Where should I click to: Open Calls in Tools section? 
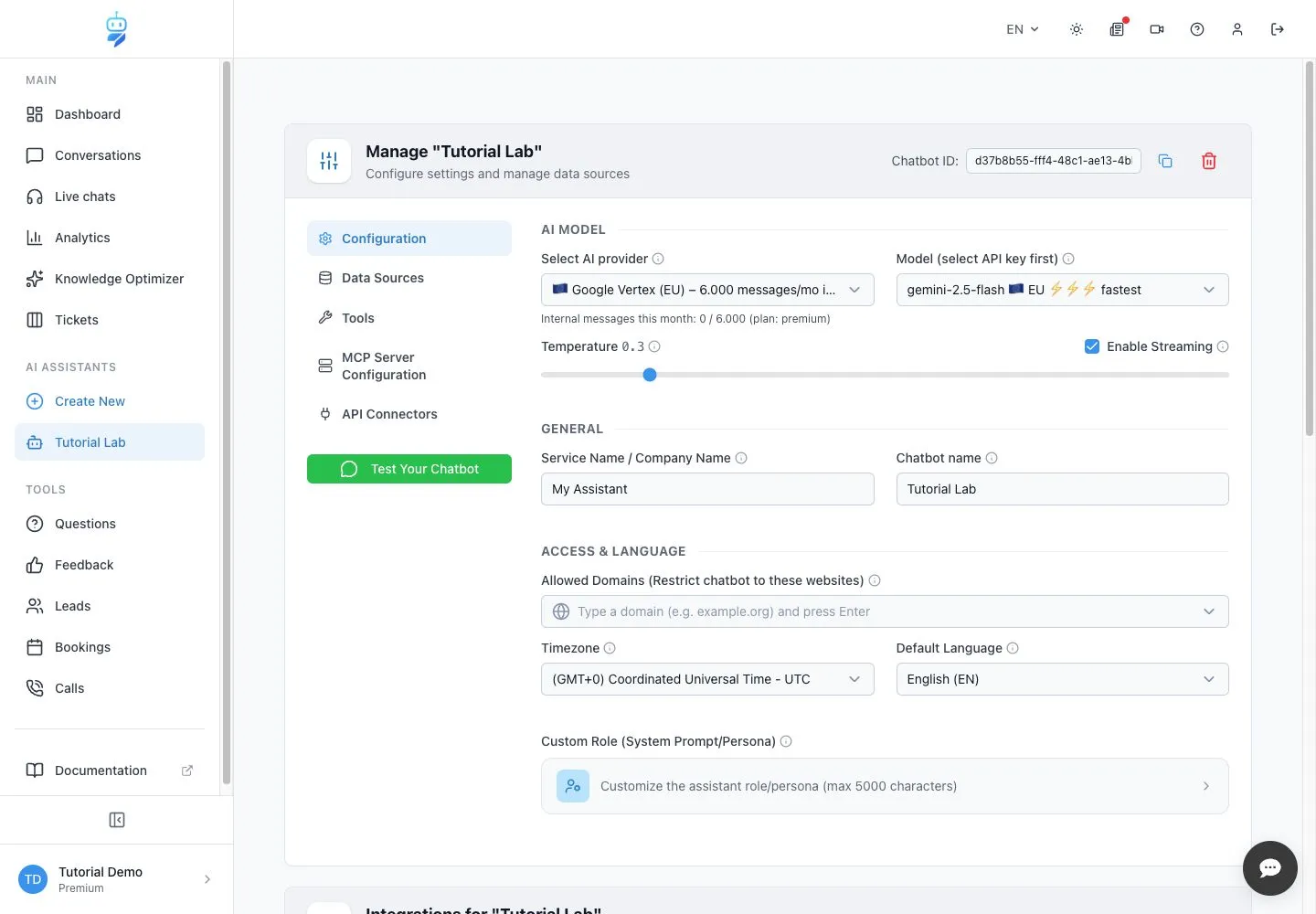coord(110,688)
